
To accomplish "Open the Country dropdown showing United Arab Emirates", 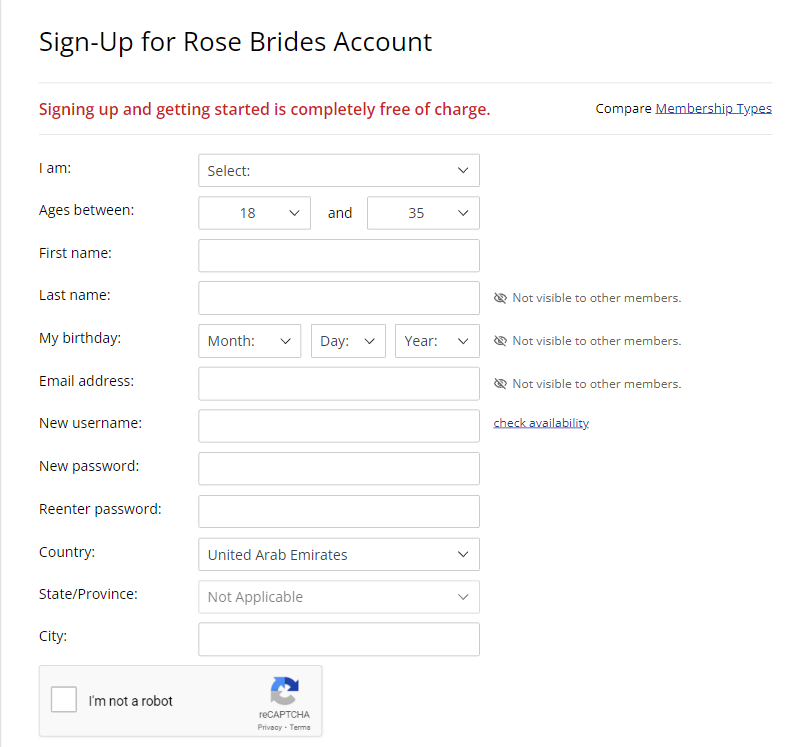I will click(x=338, y=554).
